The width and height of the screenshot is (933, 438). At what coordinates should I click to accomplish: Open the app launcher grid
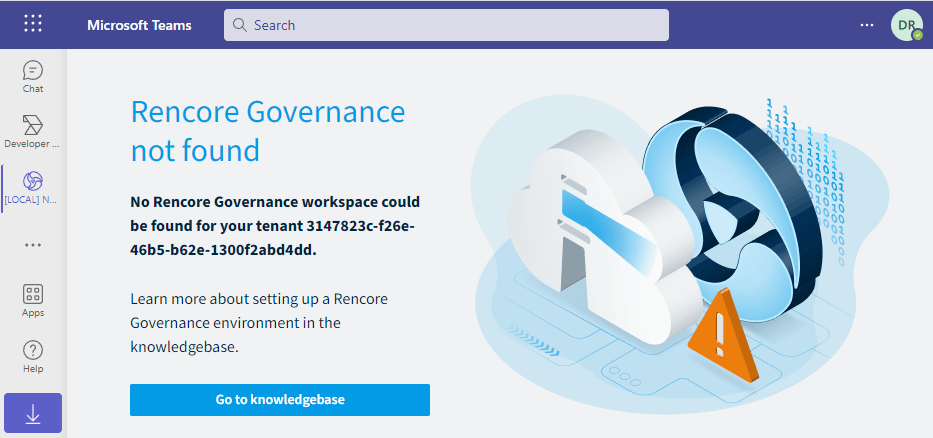tap(33, 24)
